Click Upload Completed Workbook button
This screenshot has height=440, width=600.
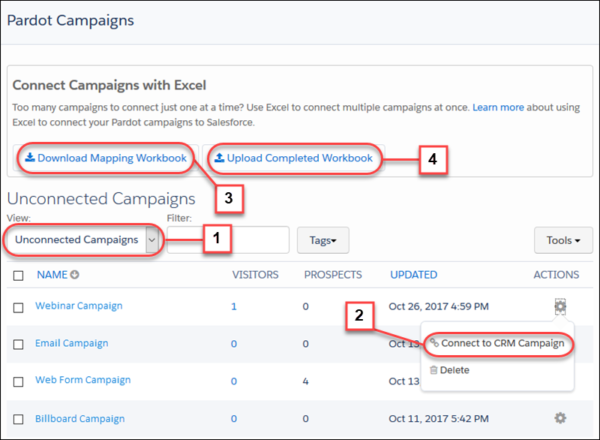point(293,158)
